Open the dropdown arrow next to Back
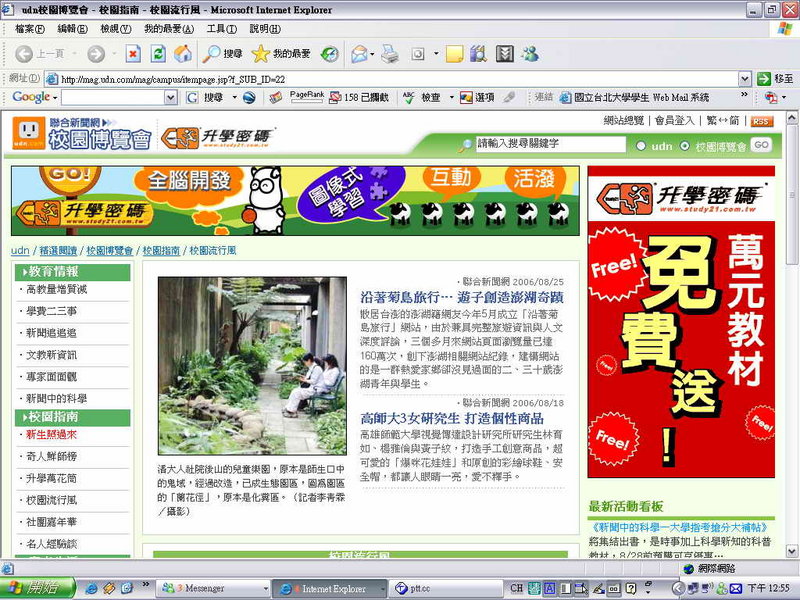 pyautogui.click(x=74, y=54)
